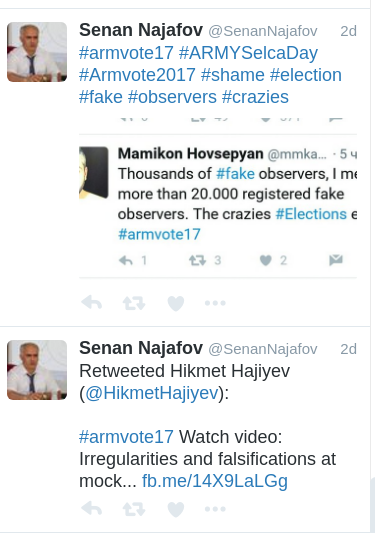This screenshot has width=375, height=533.
Task: Open Mamikon Hovsepyan's profile picture
Action: click(93, 173)
